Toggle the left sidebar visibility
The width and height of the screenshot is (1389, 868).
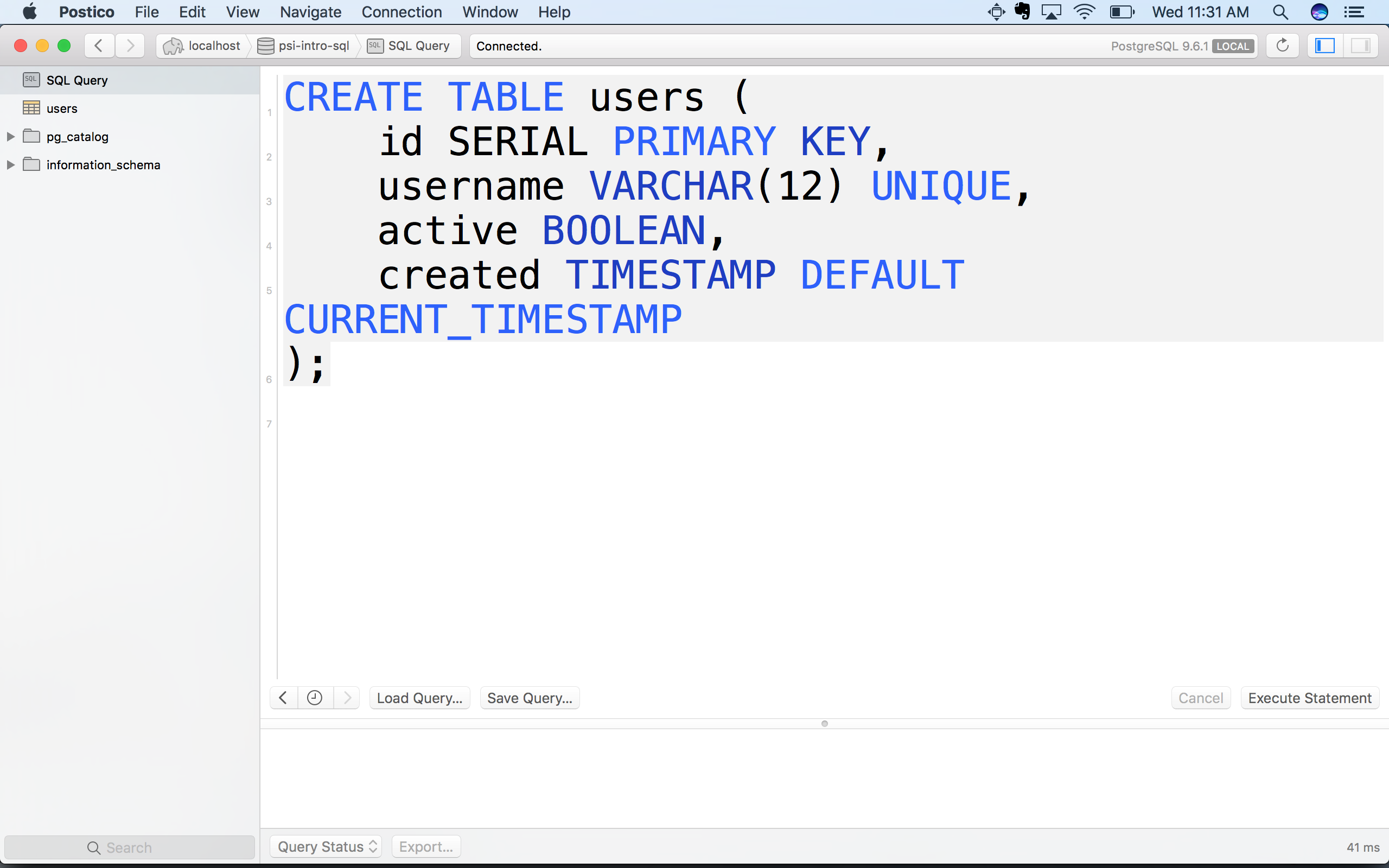point(1325,46)
